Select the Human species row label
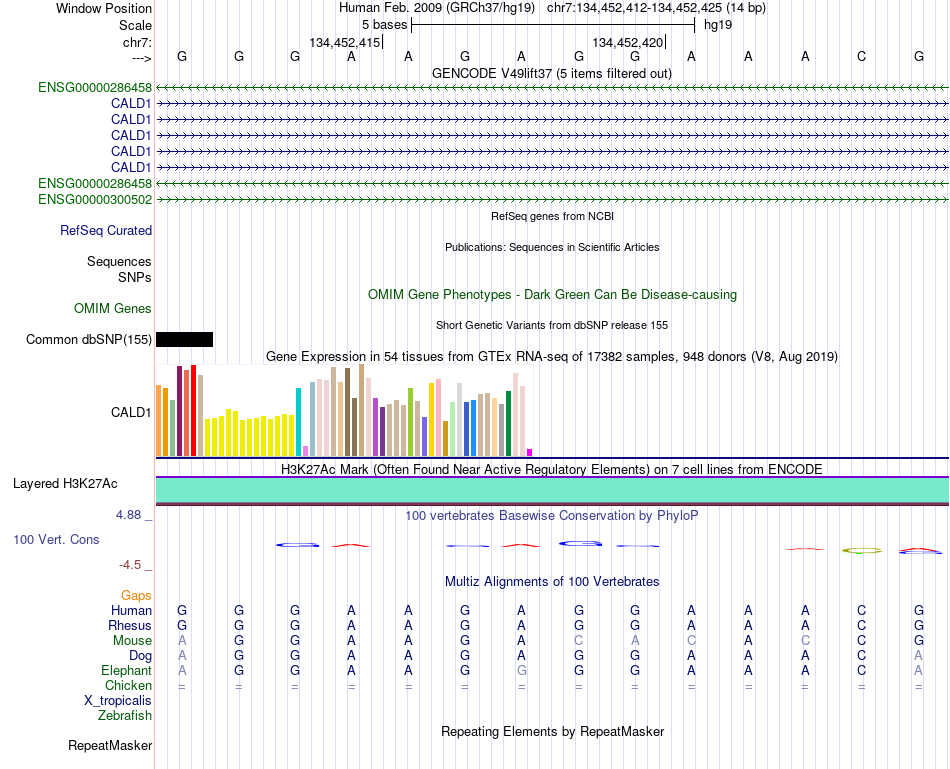This screenshot has width=950, height=769. pyautogui.click(x=131, y=610)
